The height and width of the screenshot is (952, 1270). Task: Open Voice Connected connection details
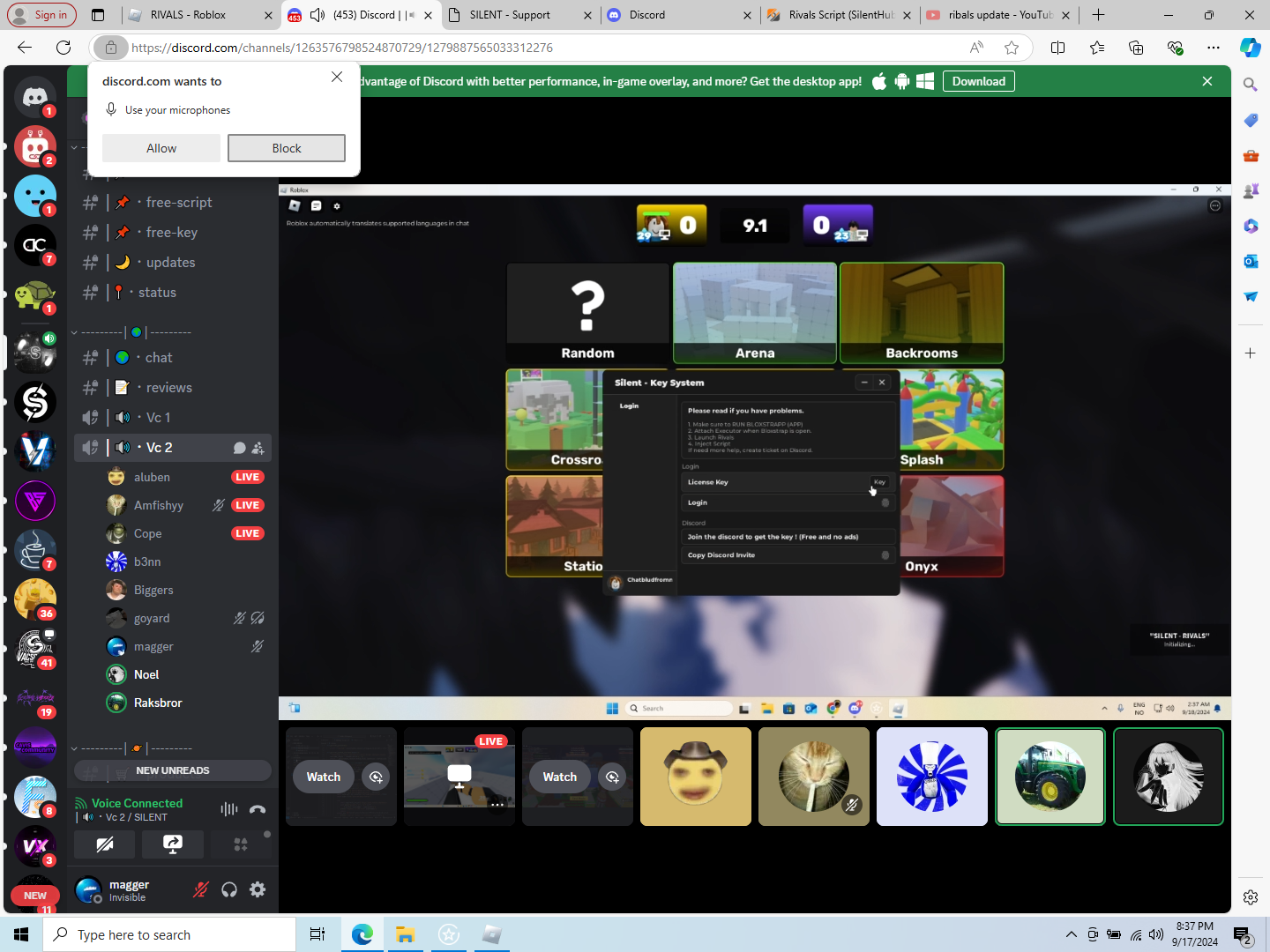[137, 803]
